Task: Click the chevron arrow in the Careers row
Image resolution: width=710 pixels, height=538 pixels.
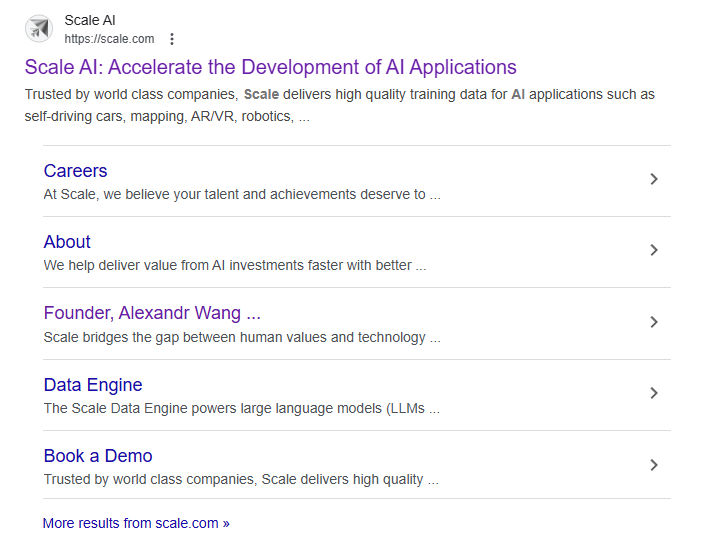Action: coord(654,179)
